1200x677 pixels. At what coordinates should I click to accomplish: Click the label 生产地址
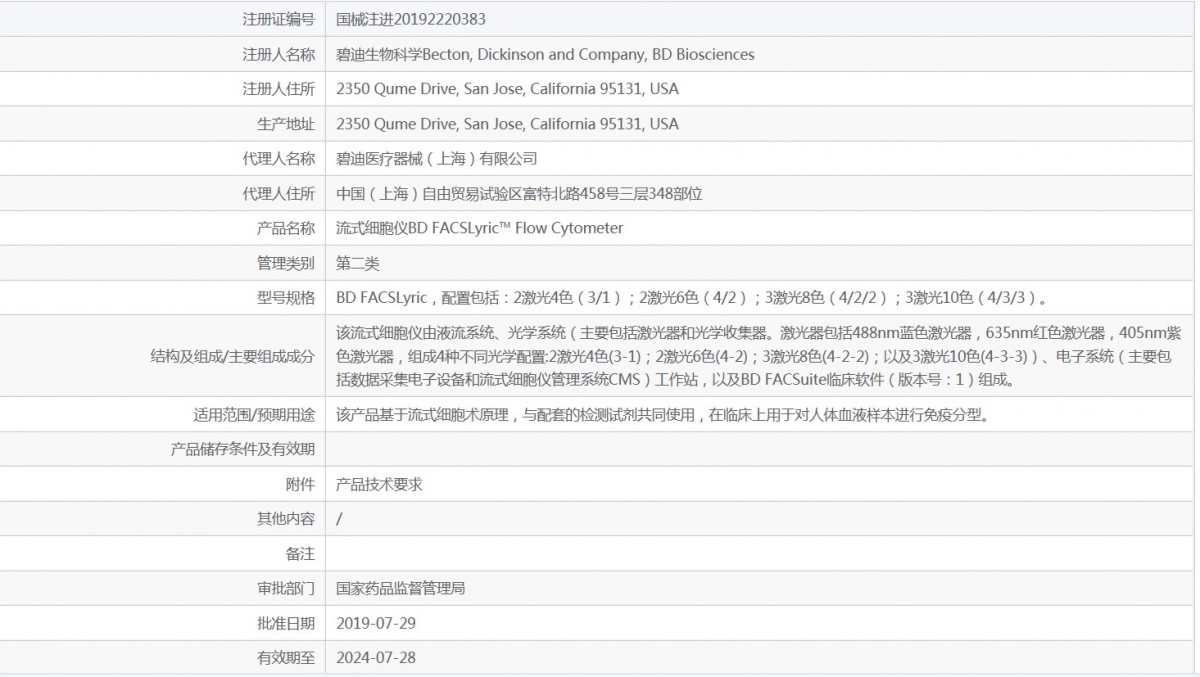(285, 124)
